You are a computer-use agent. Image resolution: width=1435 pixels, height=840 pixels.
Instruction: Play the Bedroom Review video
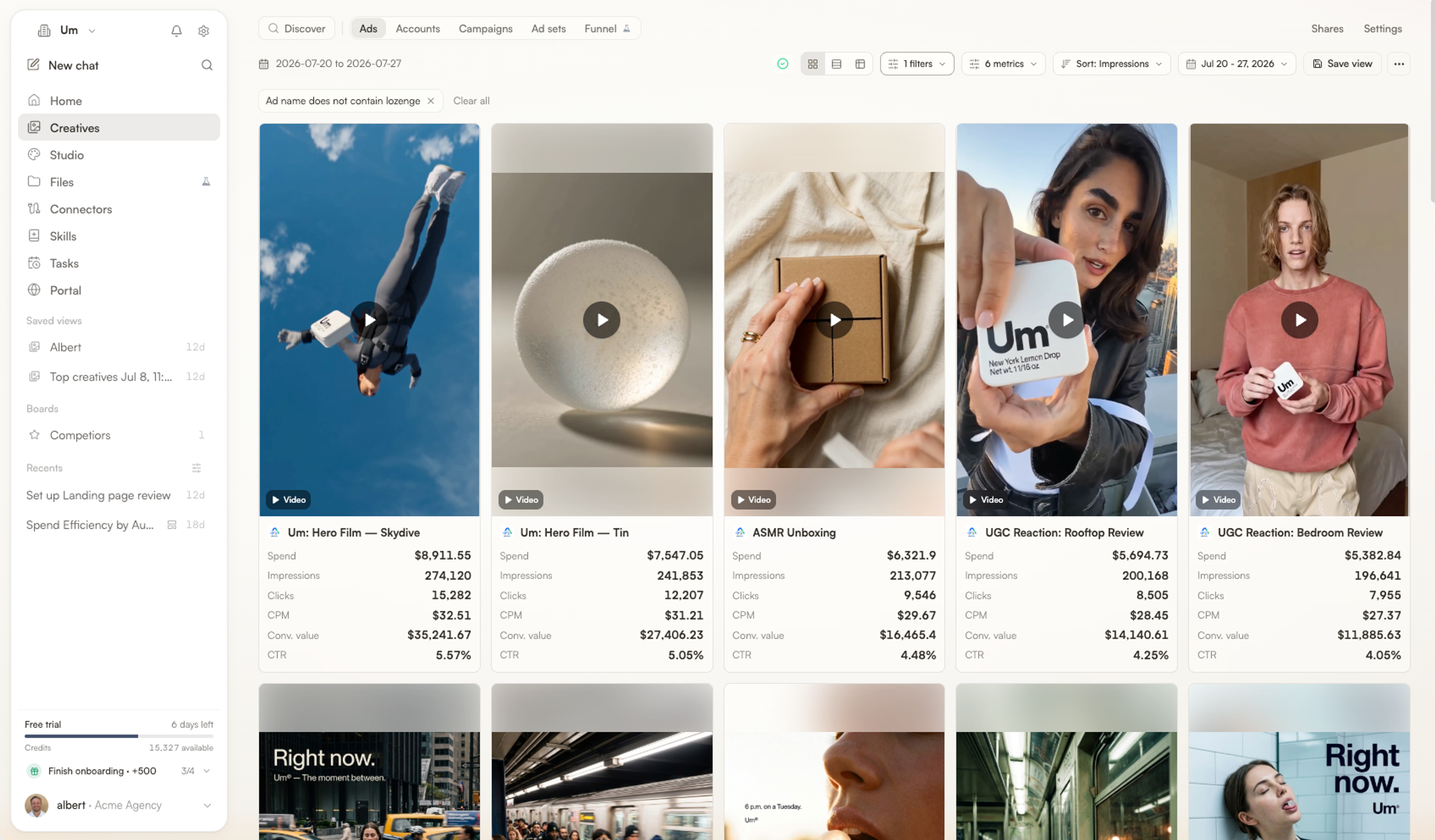1299,320
